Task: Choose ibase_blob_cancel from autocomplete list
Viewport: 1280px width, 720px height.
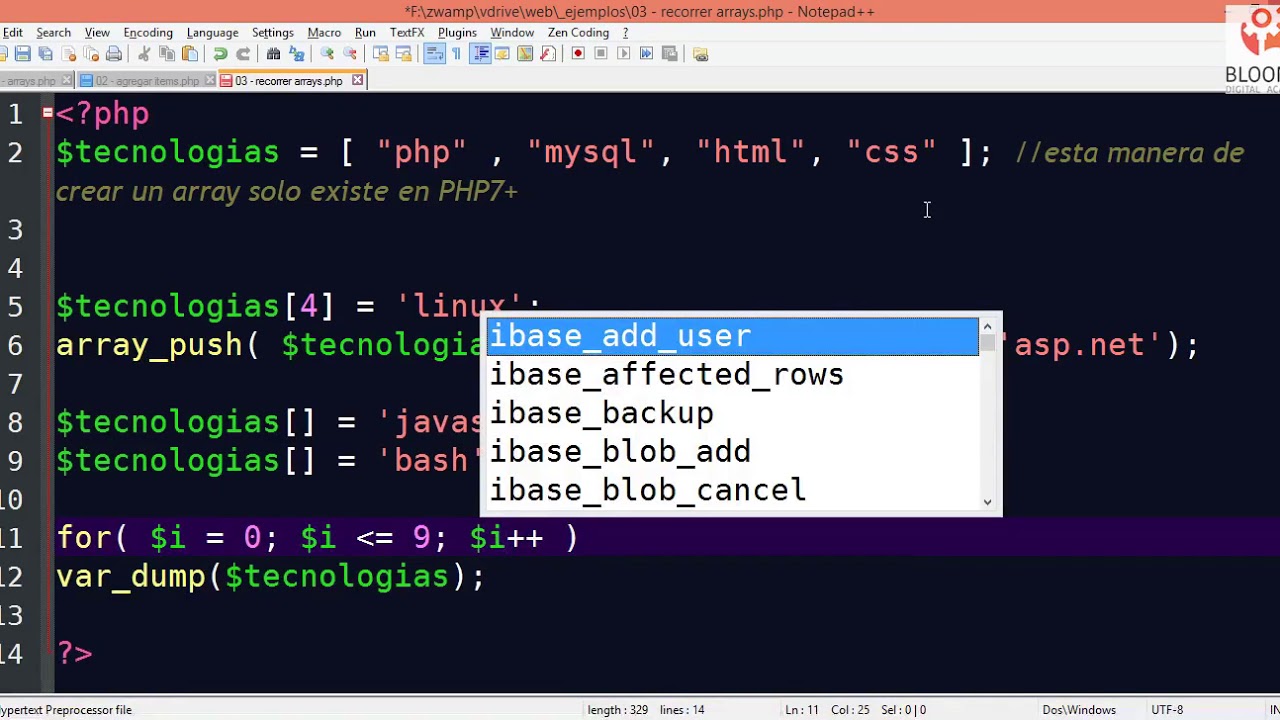Action: click(732, 490)
